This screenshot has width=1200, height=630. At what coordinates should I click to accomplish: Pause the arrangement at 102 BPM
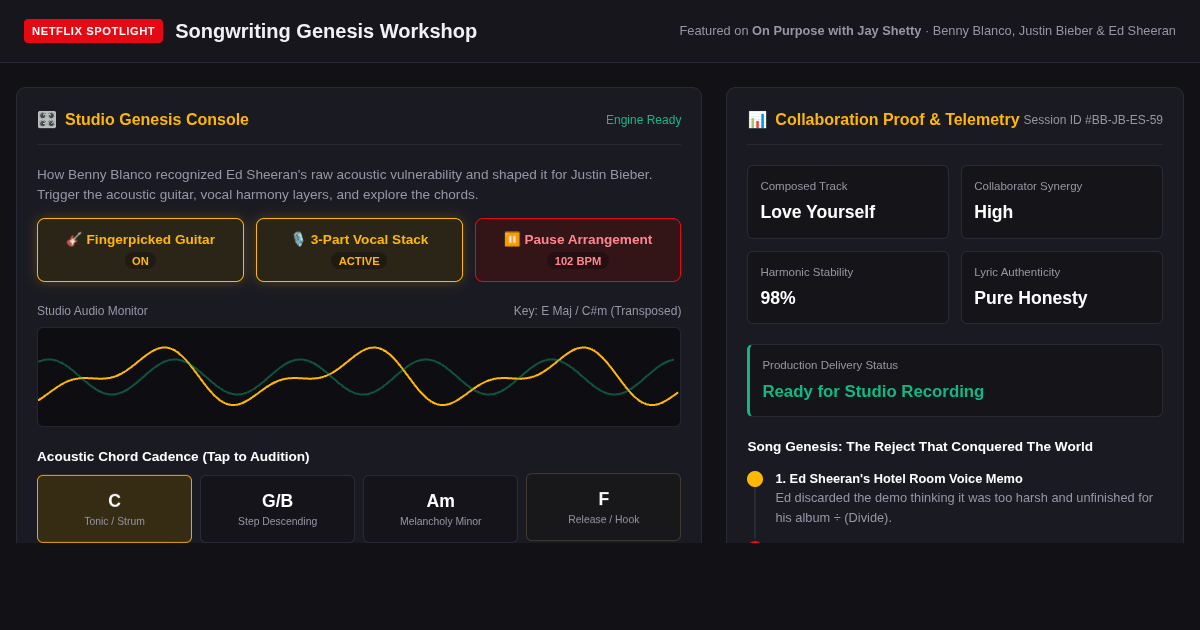(578, 250)
